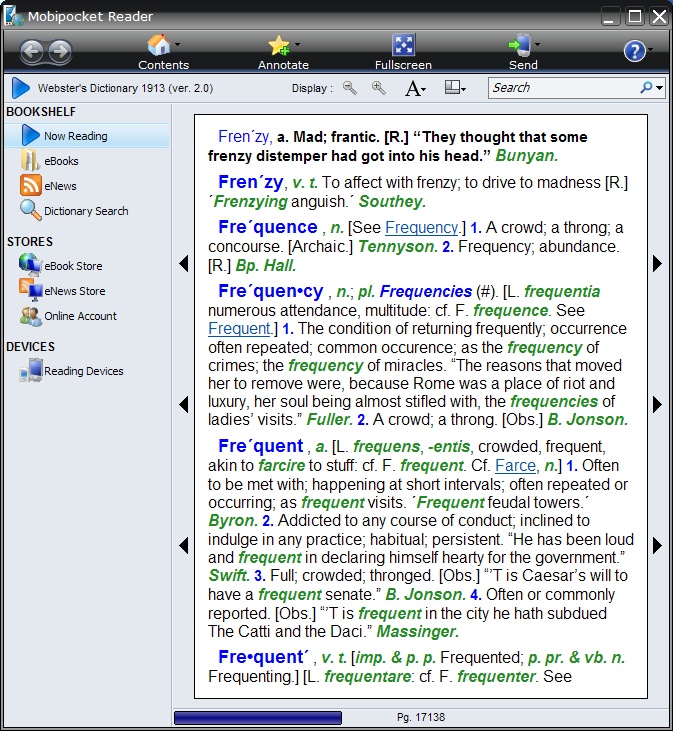Image resolution: width=673 pixels, height=731 pixels.
Task: Click the Dictionary Search magnifier icon
Action: coord(31,210)
